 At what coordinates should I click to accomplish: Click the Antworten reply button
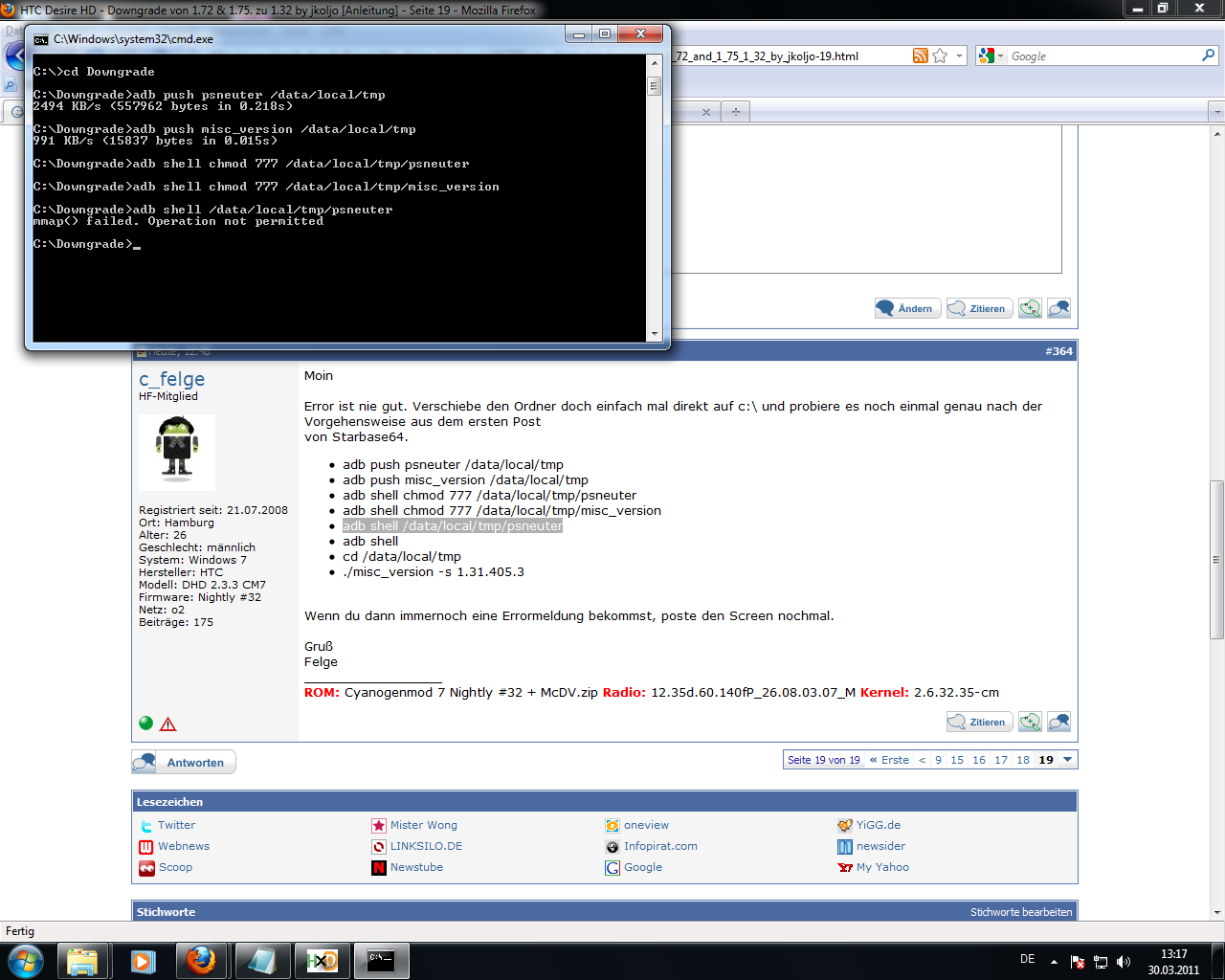point(184,763)
